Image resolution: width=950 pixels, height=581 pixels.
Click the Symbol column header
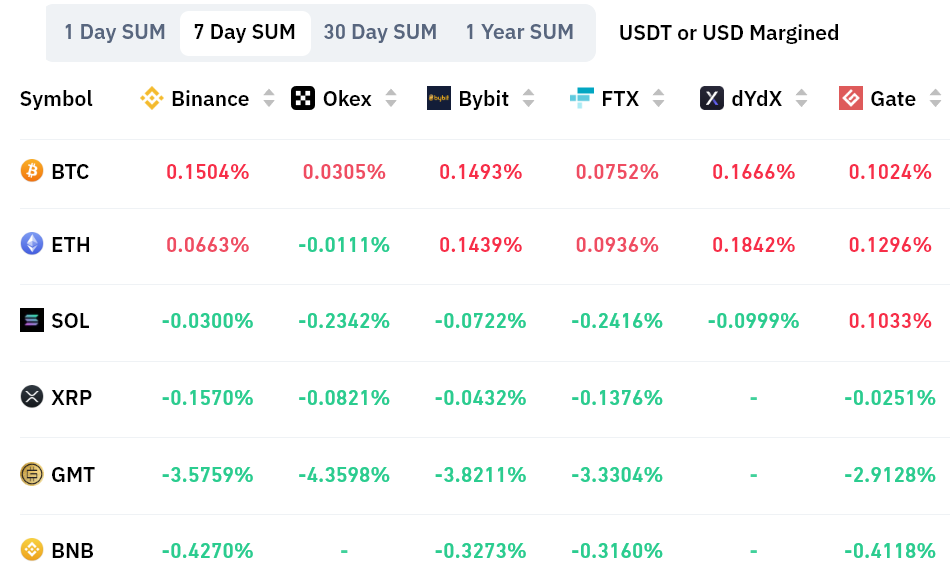pyautogui.click(x=56, y=99)
